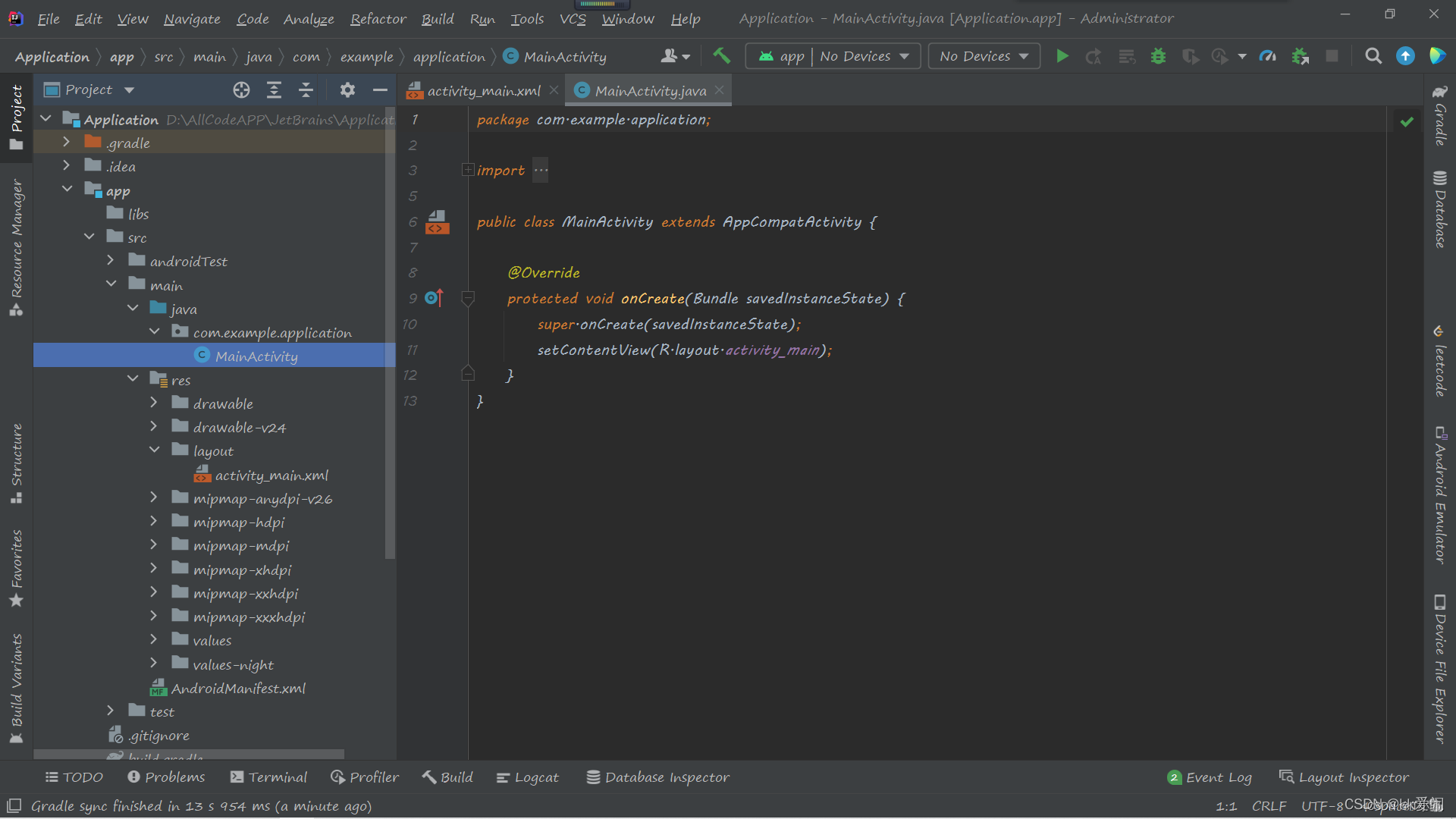This screenshot has height=819, width=1456.
Task: Click locate file crosshair icon in Project panel
Action: click(241, 90)
